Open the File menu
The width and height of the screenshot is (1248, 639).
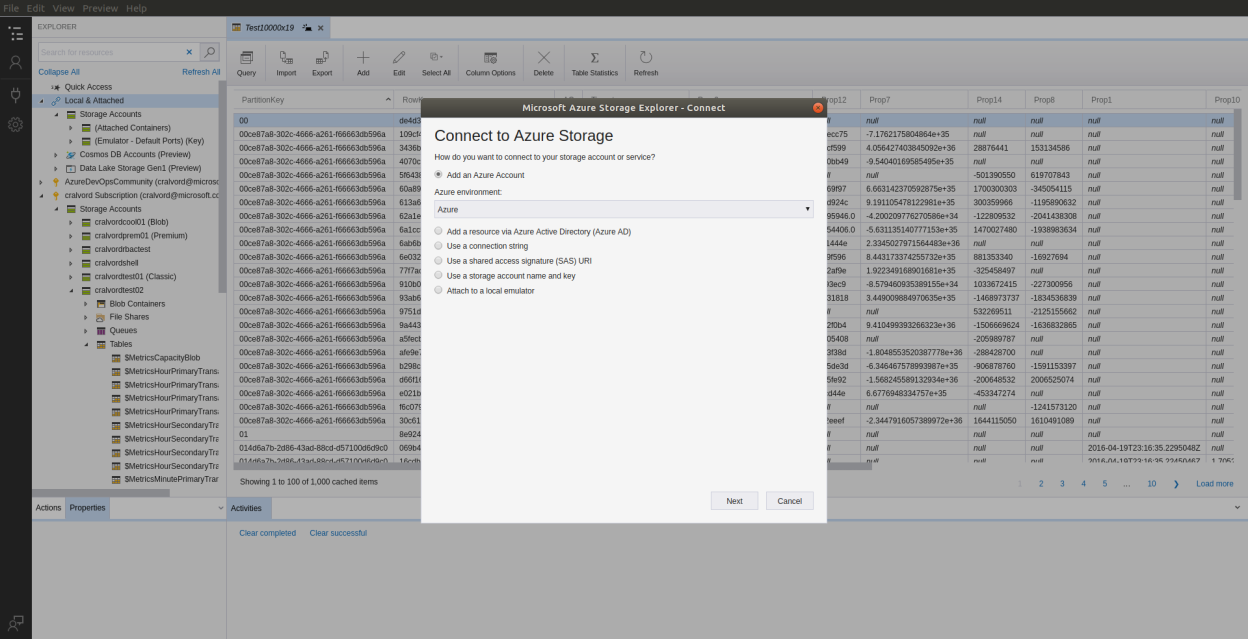click(x=11, y=8)
